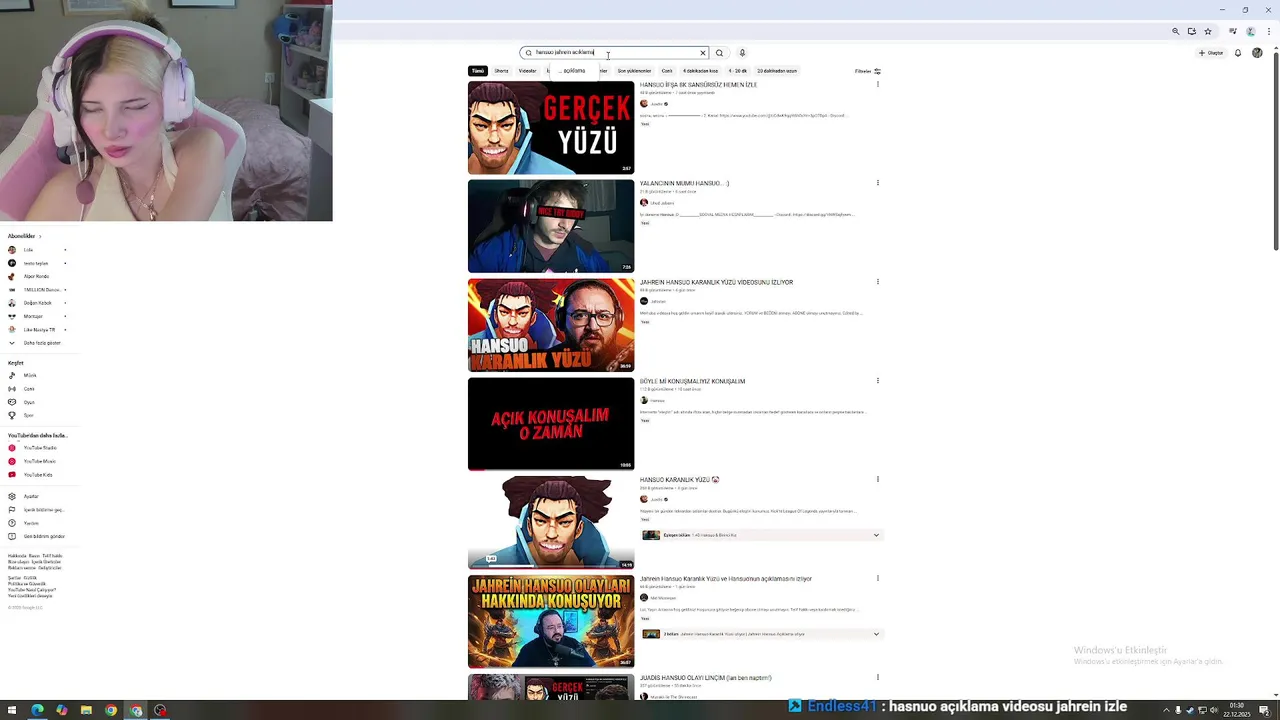Open the Doğan Kabak subscription channel

(38, 303)
